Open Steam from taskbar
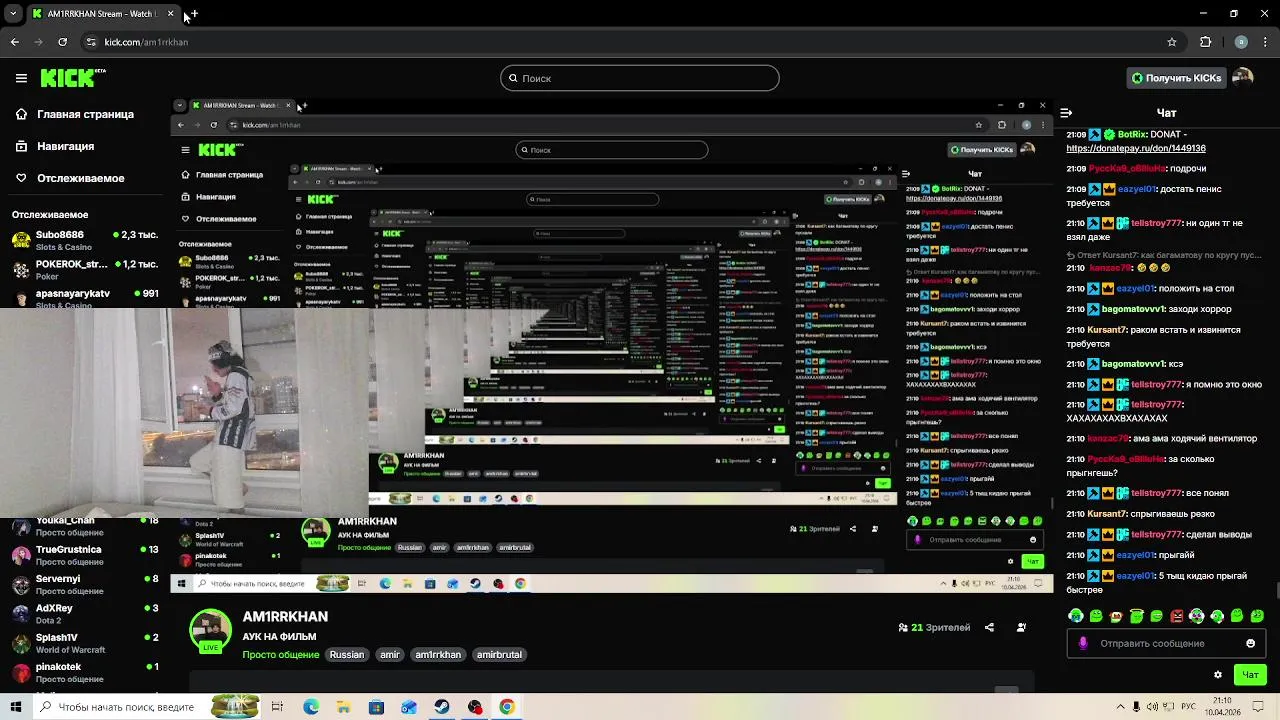This screenshot has height=720, width=1280. 442,707
